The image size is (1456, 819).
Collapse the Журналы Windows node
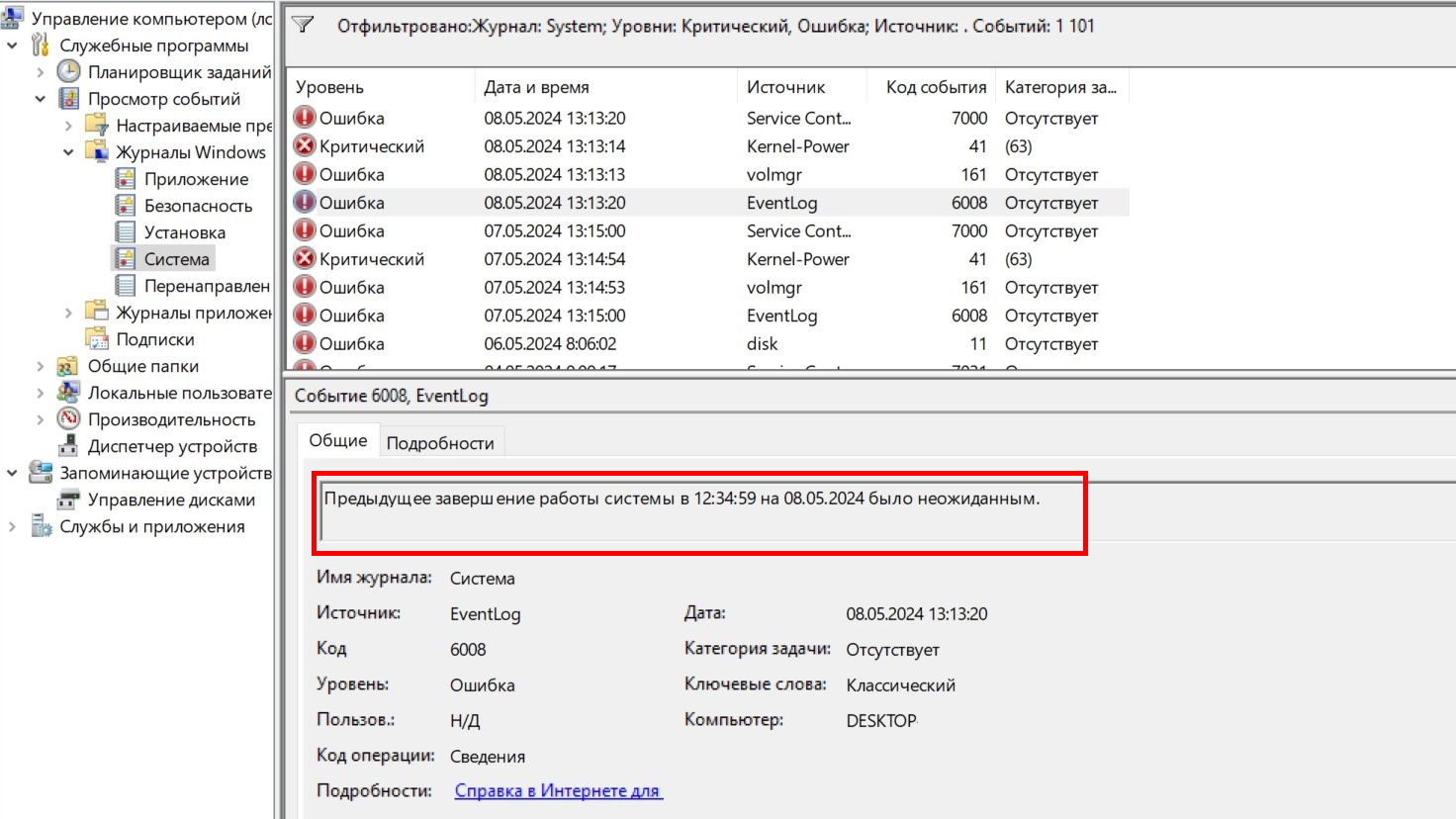coord(68,152)
